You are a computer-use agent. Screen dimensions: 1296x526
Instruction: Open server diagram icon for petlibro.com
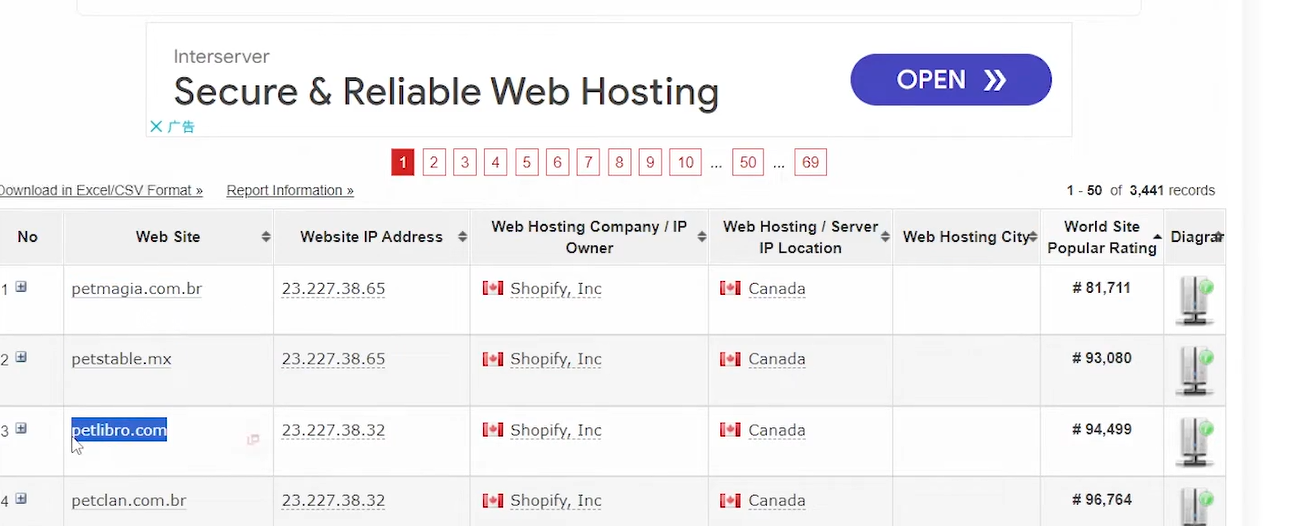1195,442
